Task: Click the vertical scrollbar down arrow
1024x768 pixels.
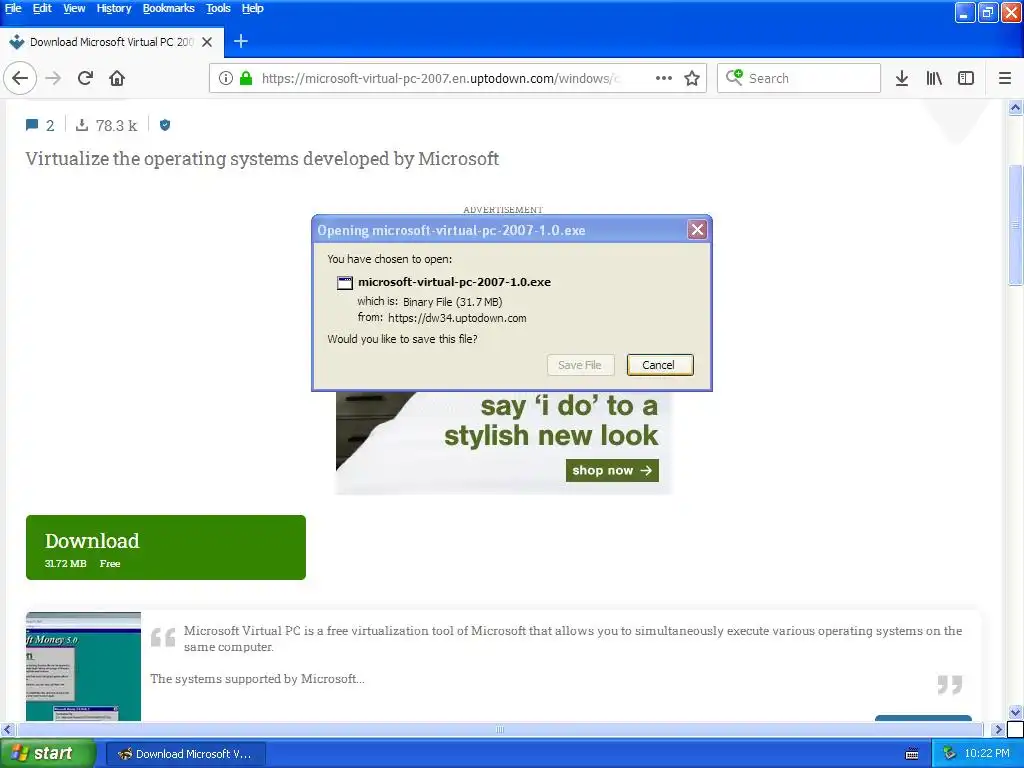Action: click(x=1015, y=712)
